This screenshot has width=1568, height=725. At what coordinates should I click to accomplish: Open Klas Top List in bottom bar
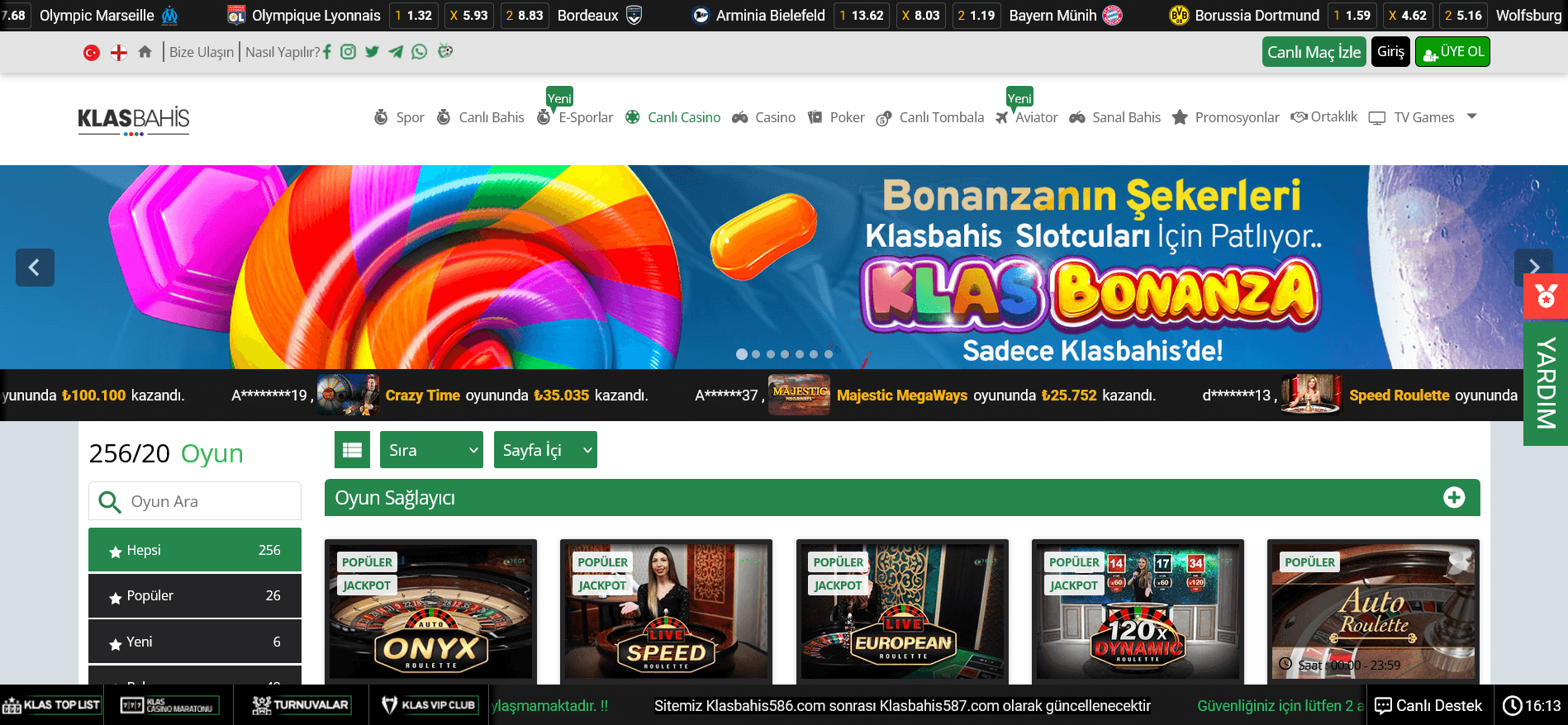(x=52, y=705)
